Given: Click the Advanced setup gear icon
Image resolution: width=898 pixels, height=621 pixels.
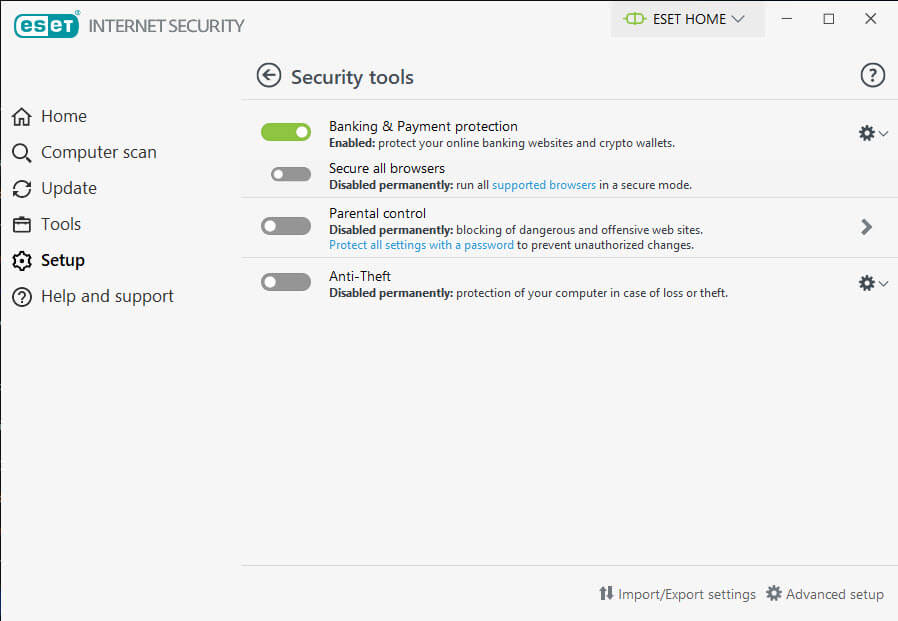Looking at the screenshot, I should point(774,593).
